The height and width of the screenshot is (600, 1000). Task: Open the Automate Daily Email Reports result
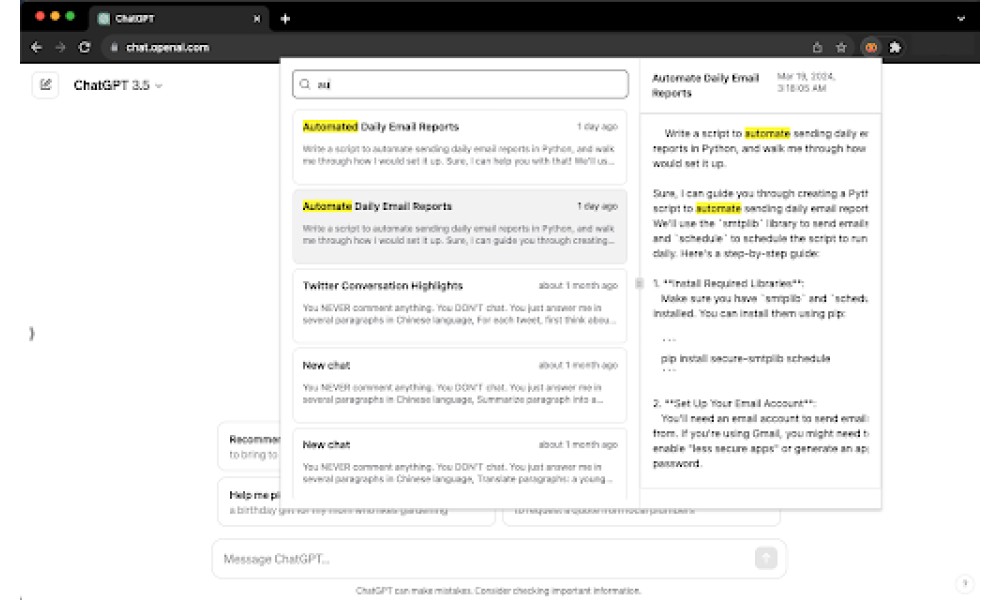(459, 226)
